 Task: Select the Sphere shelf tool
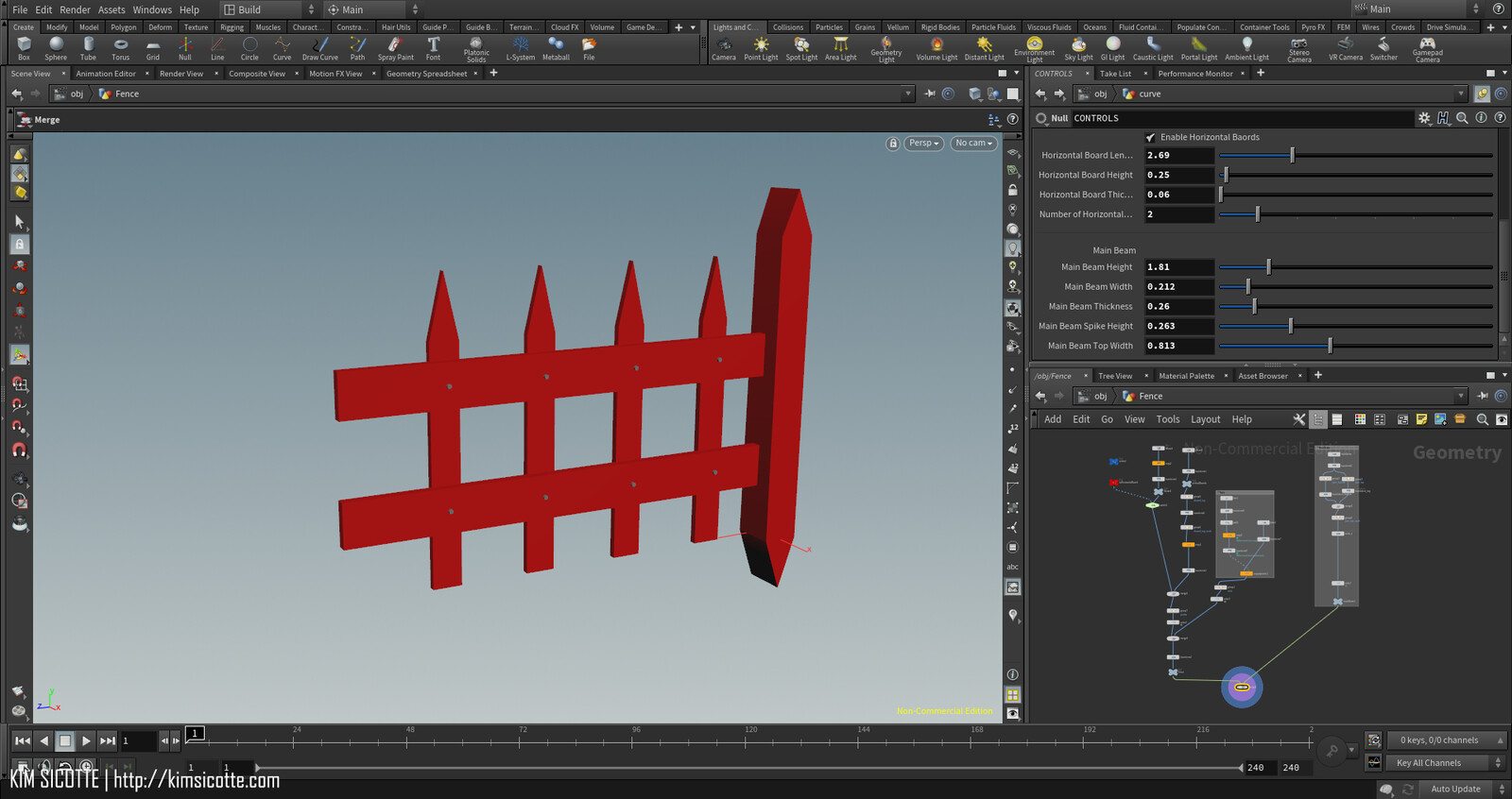point(56,48)
